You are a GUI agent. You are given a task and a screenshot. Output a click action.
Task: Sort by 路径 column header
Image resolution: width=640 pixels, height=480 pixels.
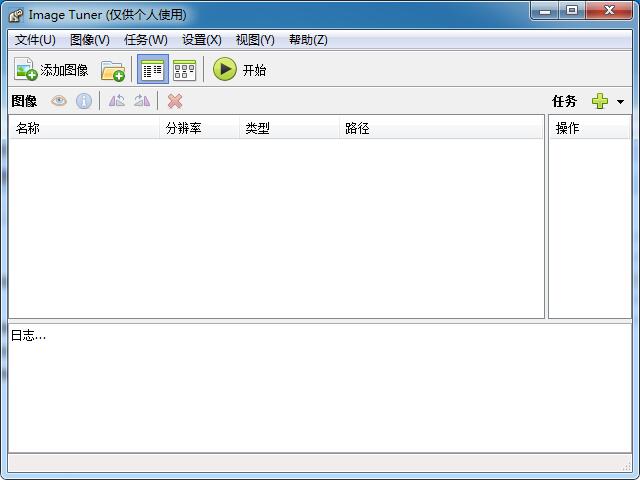coord(441,128)
